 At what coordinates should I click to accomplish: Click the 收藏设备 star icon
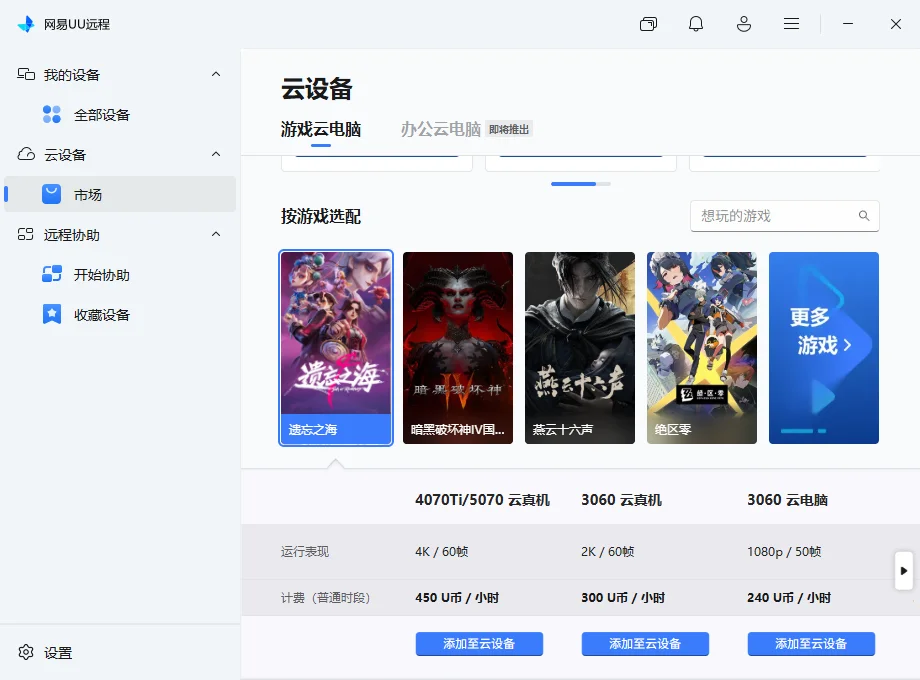[52, 314]
